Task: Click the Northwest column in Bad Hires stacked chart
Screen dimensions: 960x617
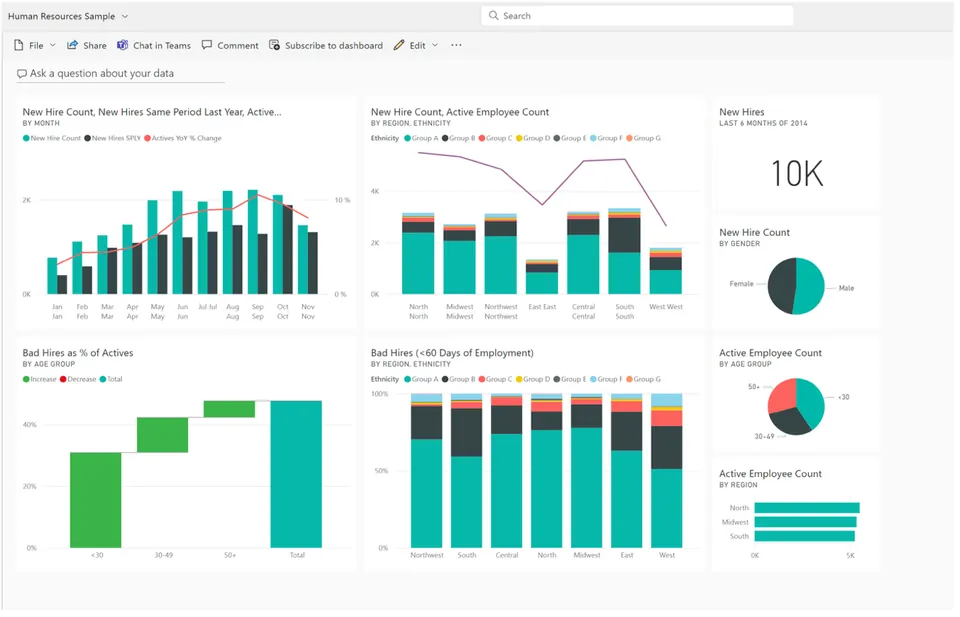Action: click(x=426, y=471)
